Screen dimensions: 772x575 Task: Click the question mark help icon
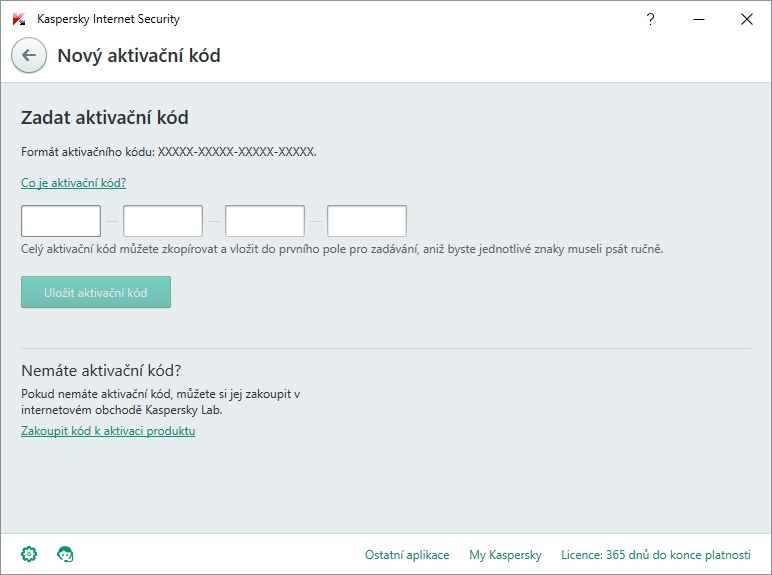click(651, 19)
